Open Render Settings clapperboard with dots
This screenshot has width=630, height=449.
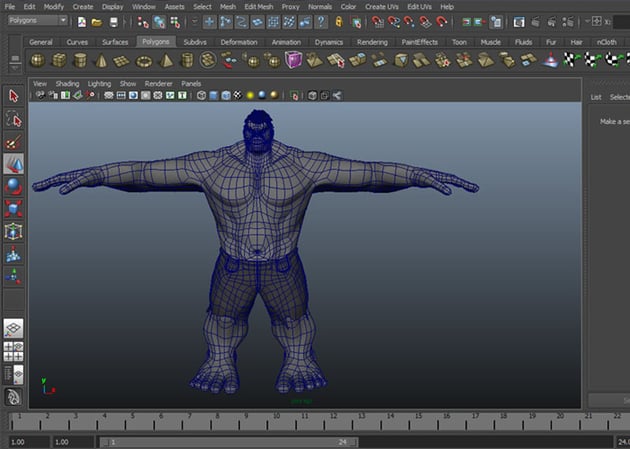[568, 22]
